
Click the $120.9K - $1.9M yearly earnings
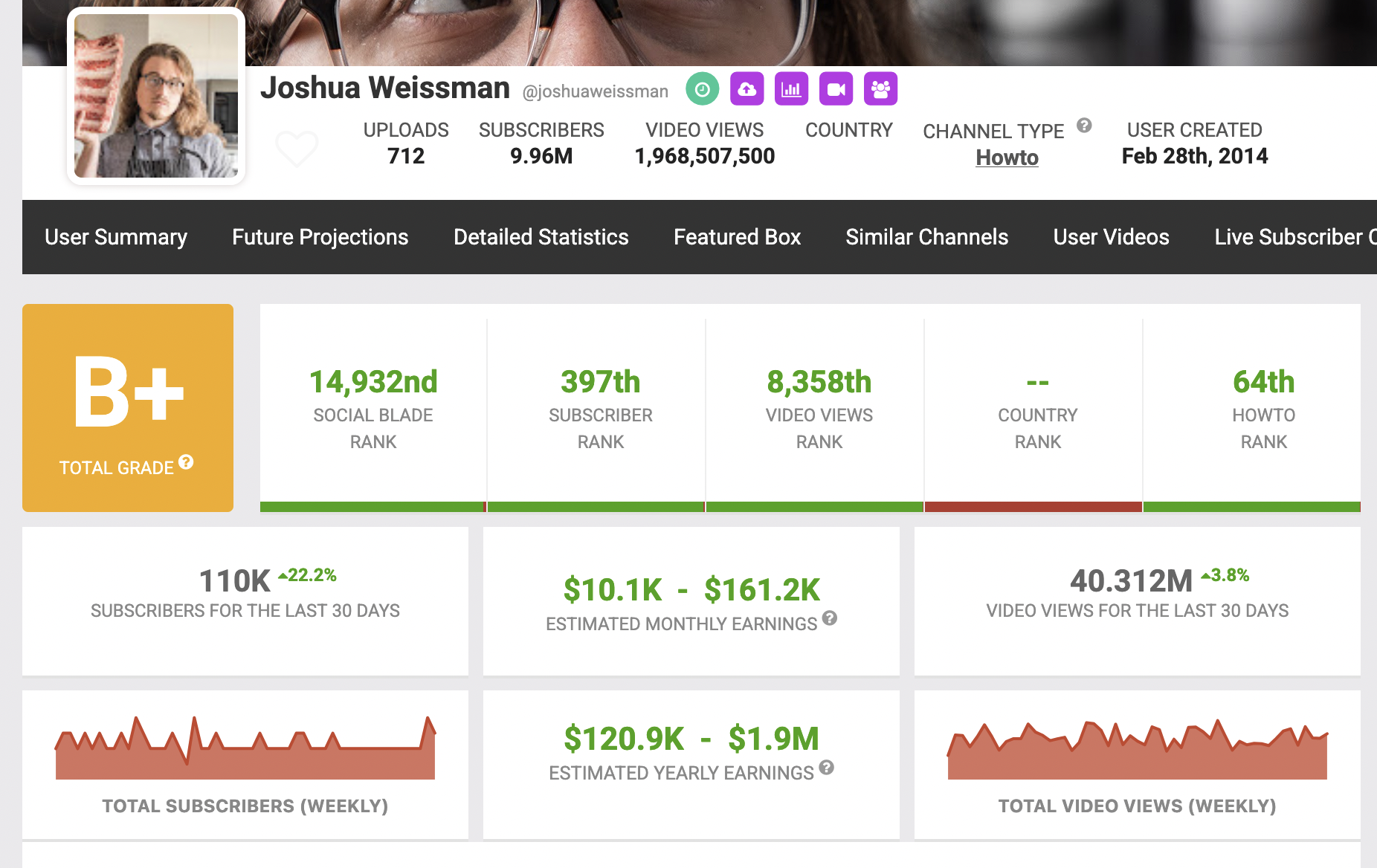click(691, 739)
